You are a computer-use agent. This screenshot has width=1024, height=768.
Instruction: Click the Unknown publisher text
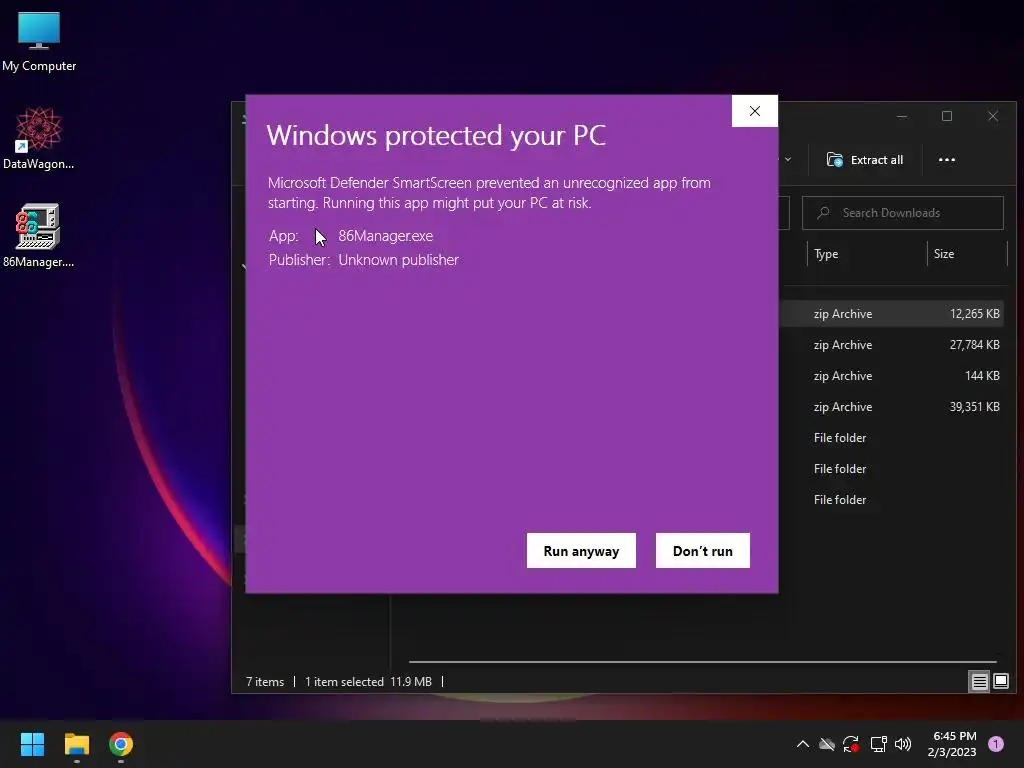(398, 260)
